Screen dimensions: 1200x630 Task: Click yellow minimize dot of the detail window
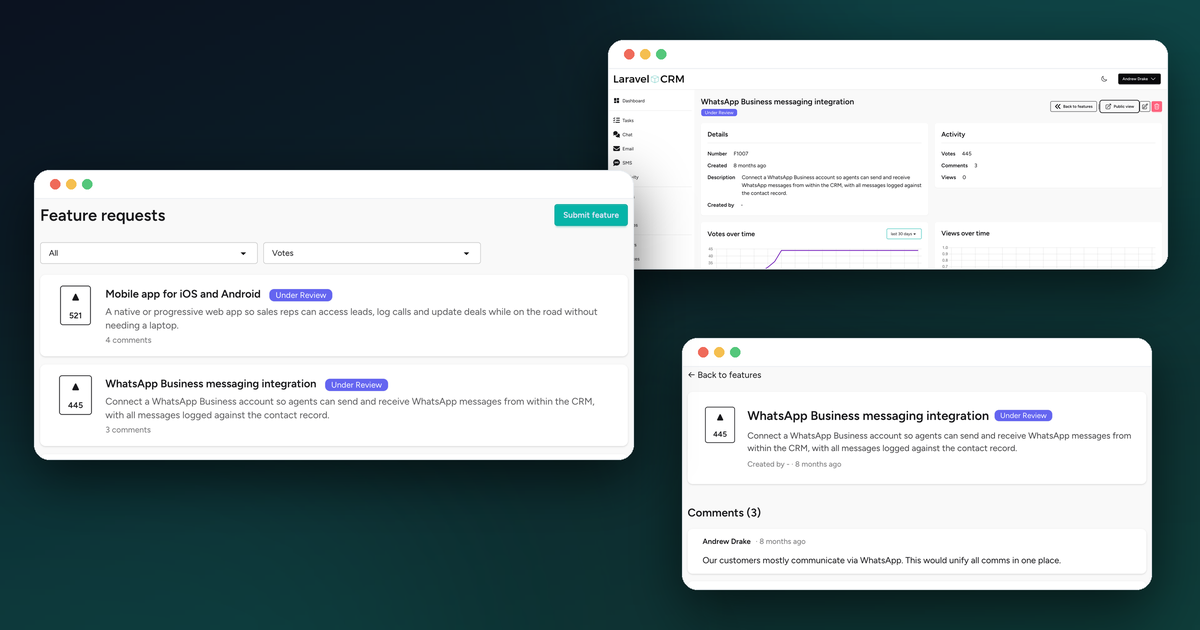coord(719,352)
